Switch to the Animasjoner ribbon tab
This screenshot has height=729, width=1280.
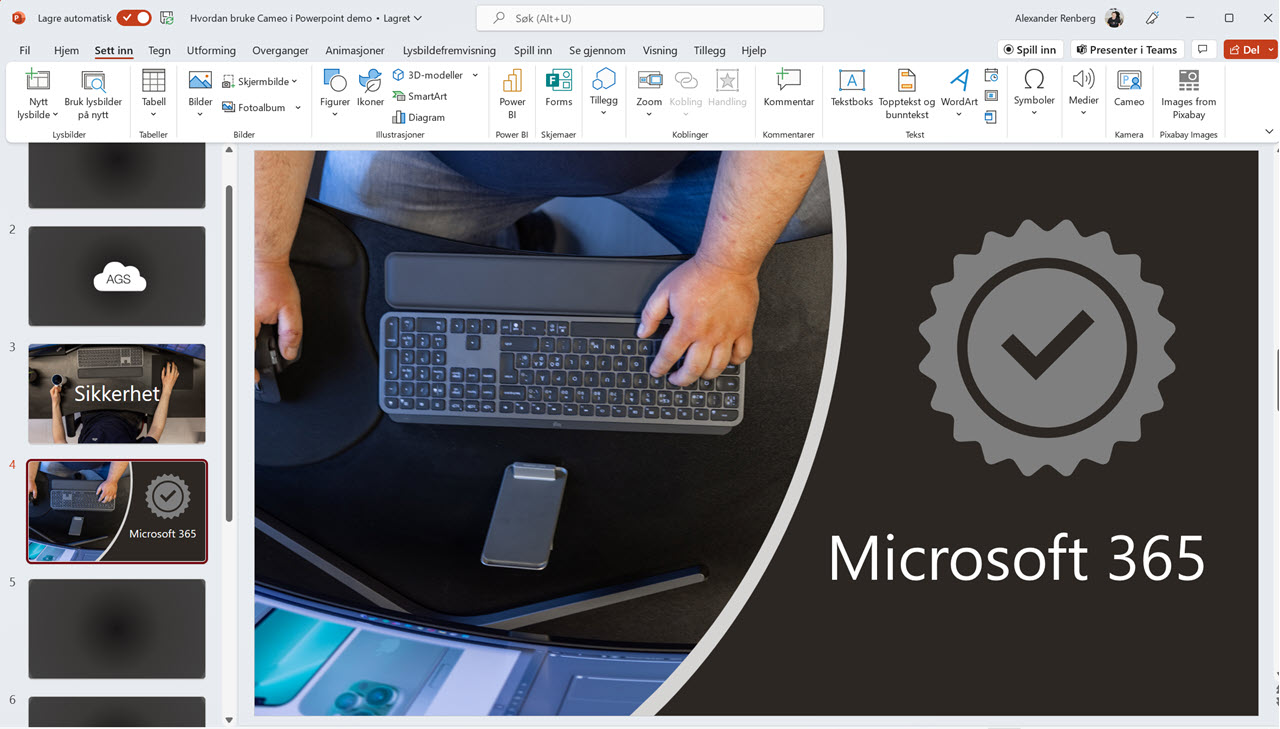[x=355, y=50]
